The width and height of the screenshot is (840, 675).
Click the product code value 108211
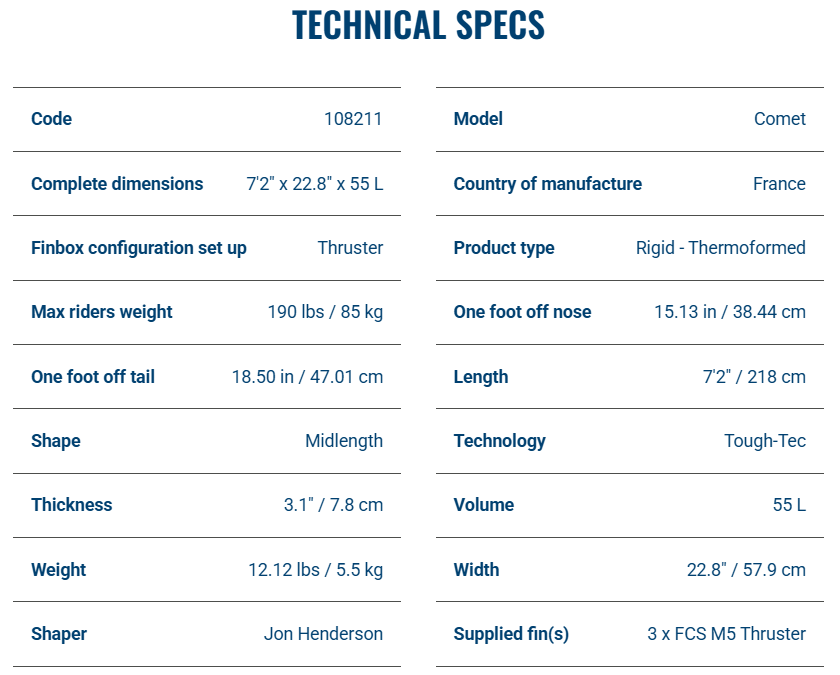[353, 119]
